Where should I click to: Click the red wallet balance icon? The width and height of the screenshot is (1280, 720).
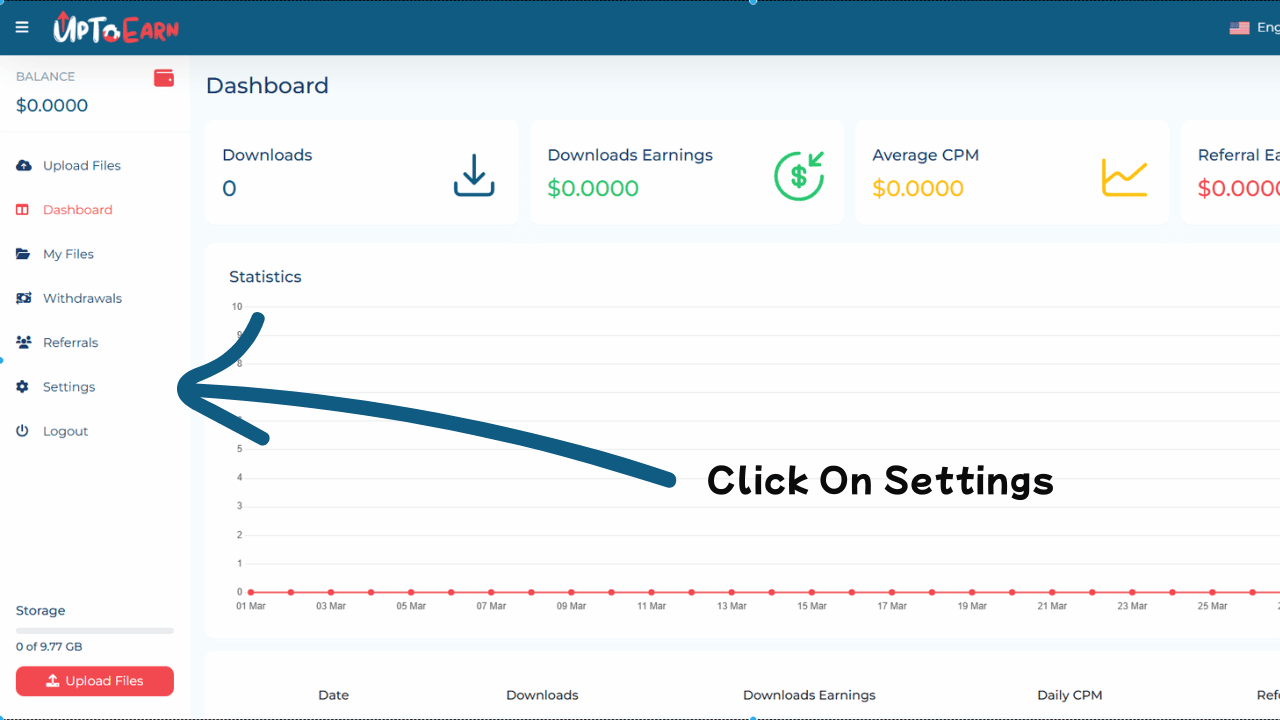tap(164, 78)
